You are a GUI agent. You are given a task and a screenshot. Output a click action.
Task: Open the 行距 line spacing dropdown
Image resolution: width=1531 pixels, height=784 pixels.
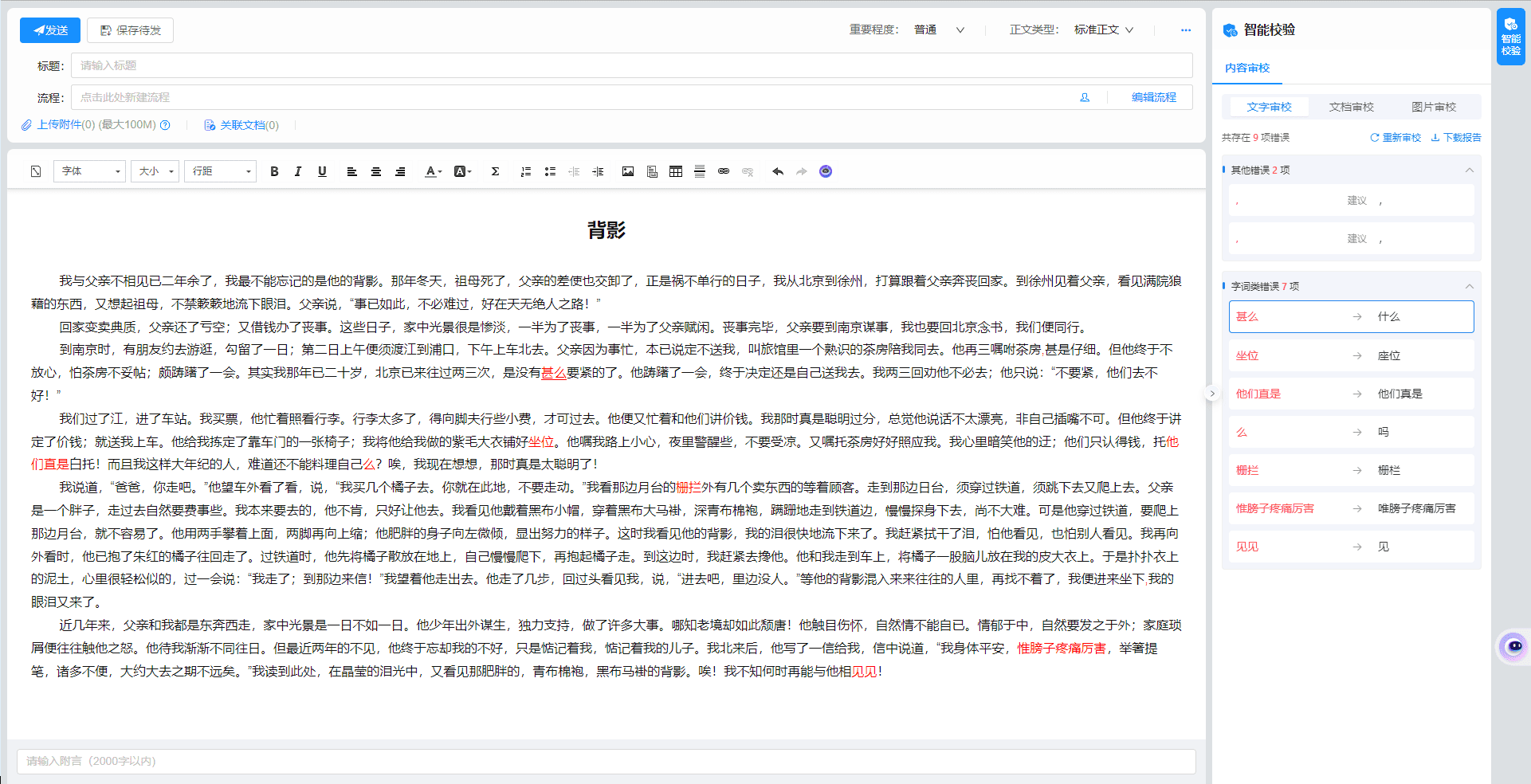click(x=221, y=171)
